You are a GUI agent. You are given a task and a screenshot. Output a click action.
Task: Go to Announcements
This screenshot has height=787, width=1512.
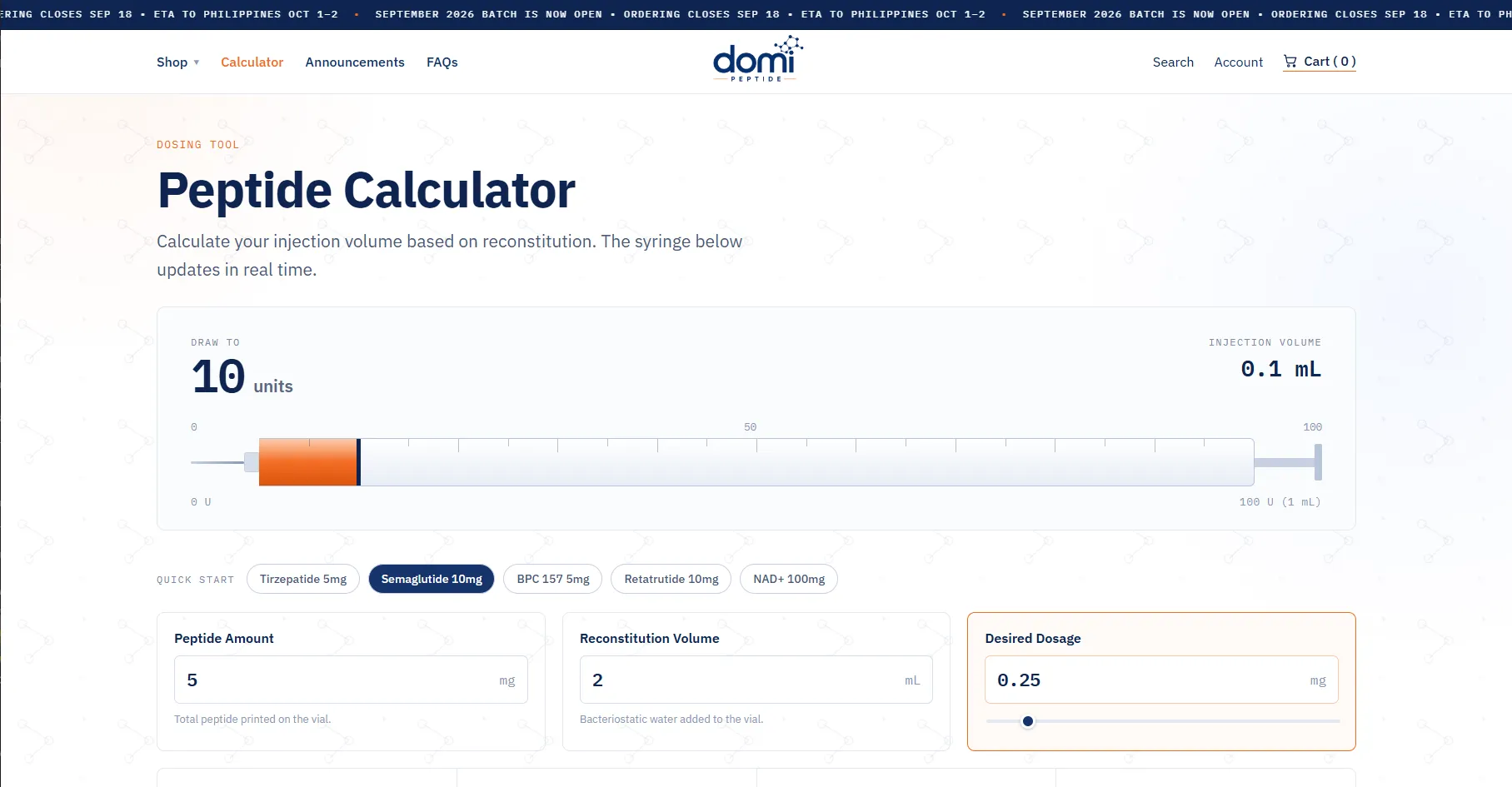pyautogui.click(x=355, y=62)
